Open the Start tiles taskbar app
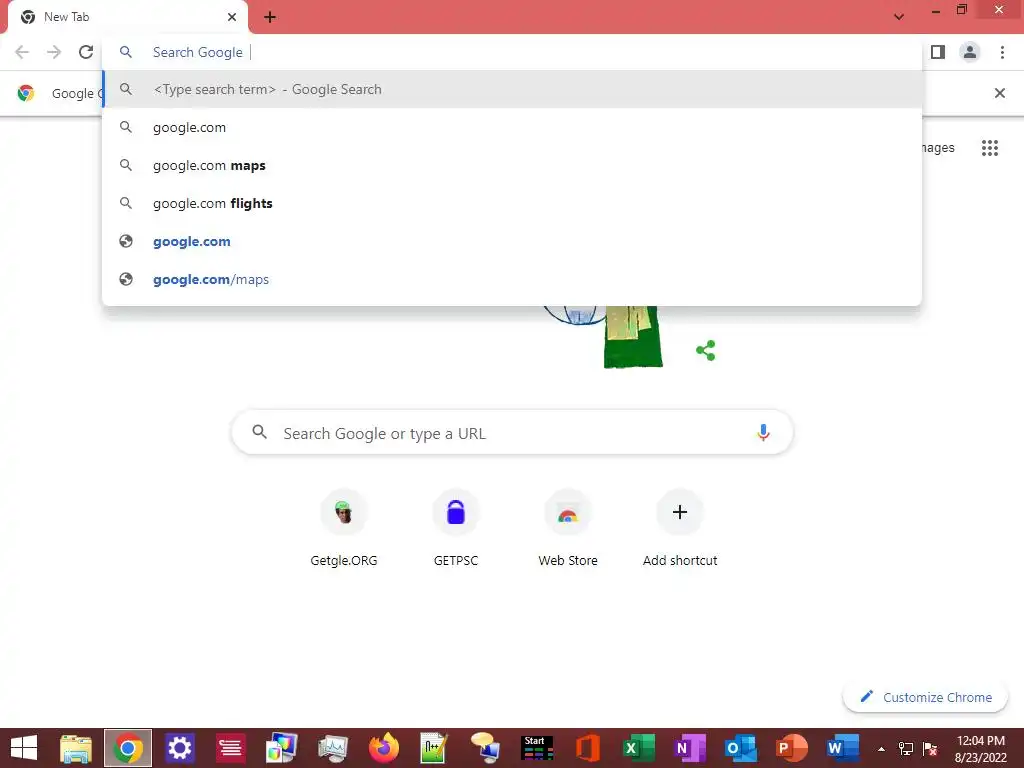1024x768 pixels. click(x=537, y=748)
